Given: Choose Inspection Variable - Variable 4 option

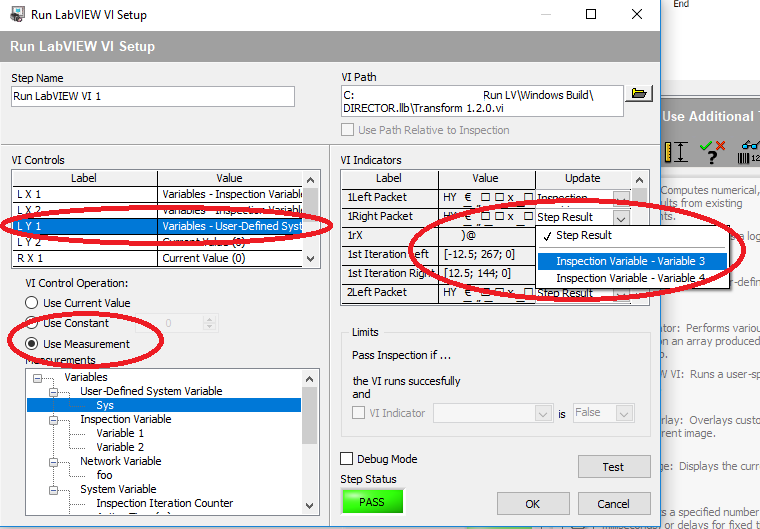Looking at the screenshot, I should coord(632,278).
